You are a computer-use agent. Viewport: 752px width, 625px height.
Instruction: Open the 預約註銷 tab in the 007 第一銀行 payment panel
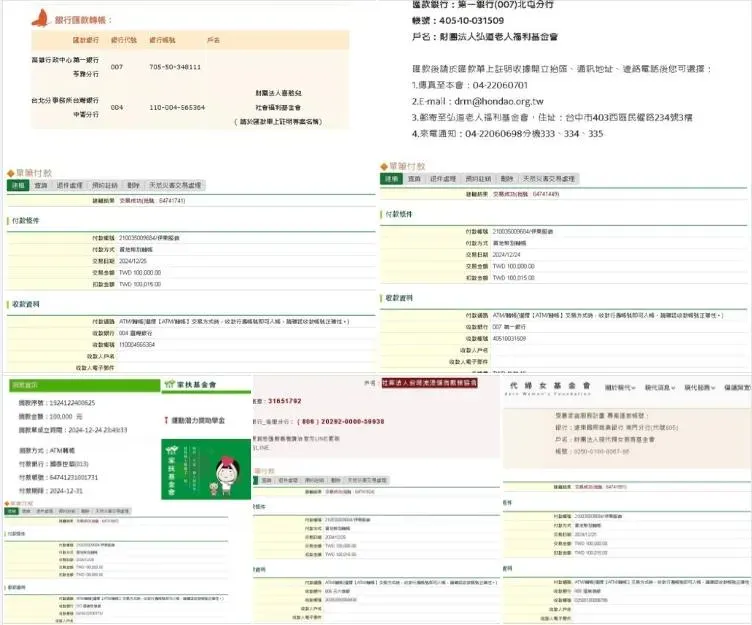point(478,179)
